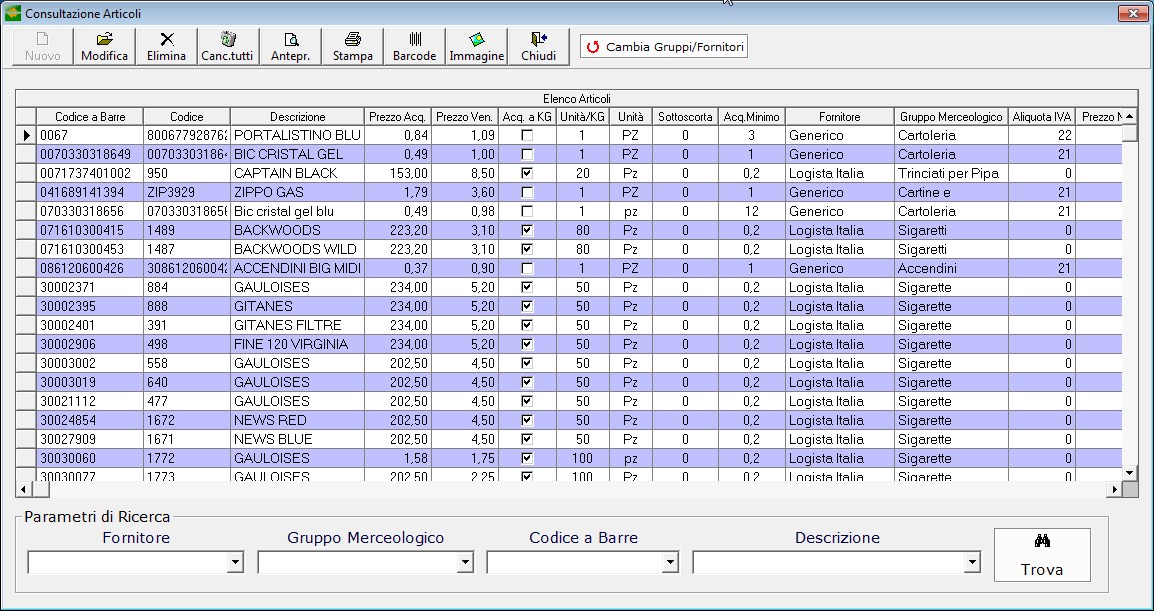Click Canc.tutti trash button

pyautogui.click(x=228, y=47)
